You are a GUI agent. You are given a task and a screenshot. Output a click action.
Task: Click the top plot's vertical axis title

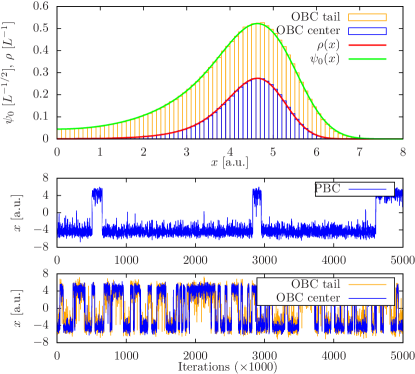click(9, 72)
